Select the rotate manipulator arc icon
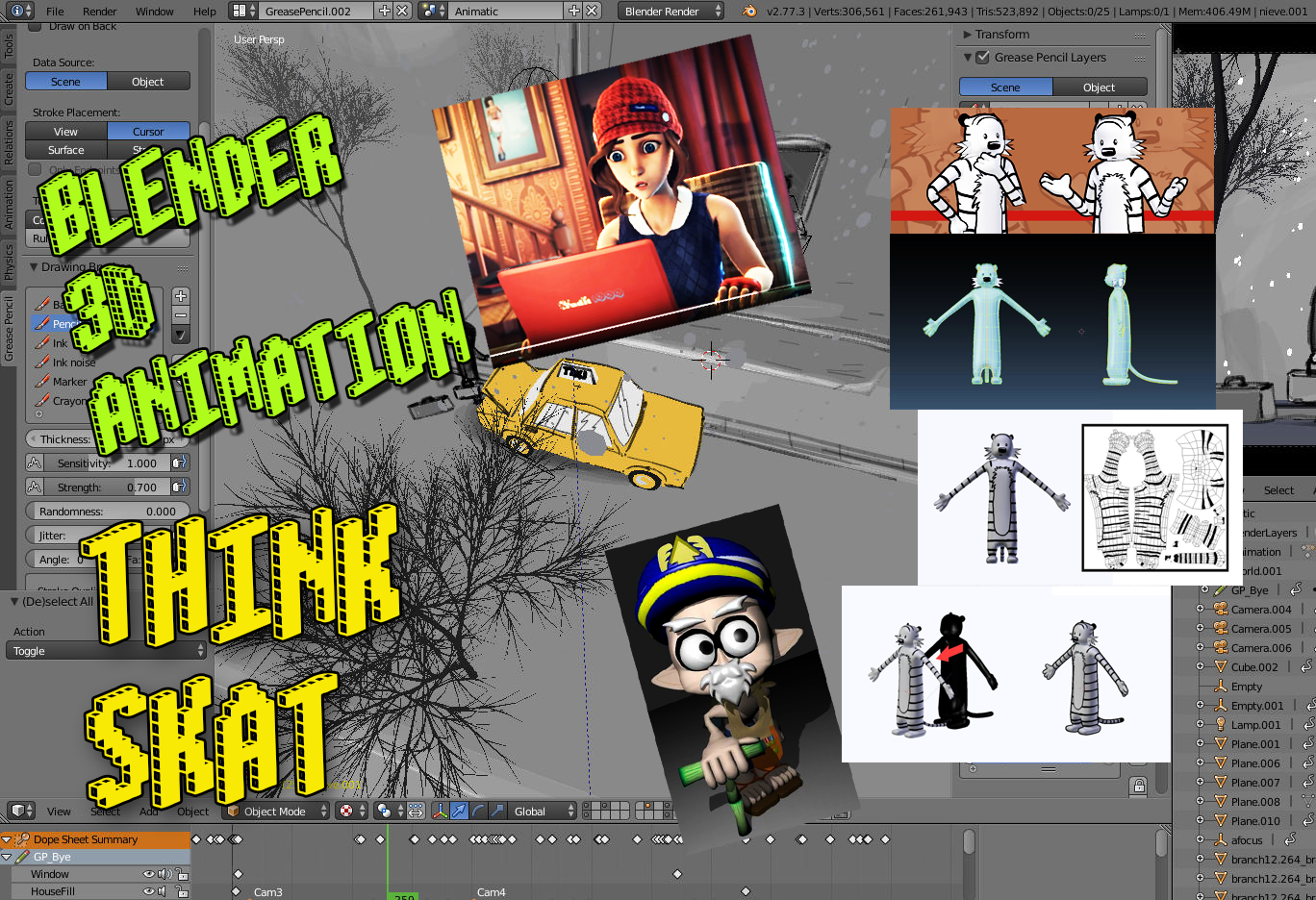This screenshot has height=900, width=1316. [x=478, y=811]
